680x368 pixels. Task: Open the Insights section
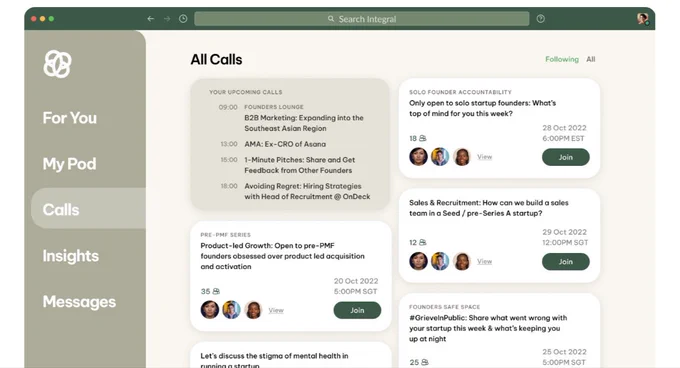[x=71, y=256]
